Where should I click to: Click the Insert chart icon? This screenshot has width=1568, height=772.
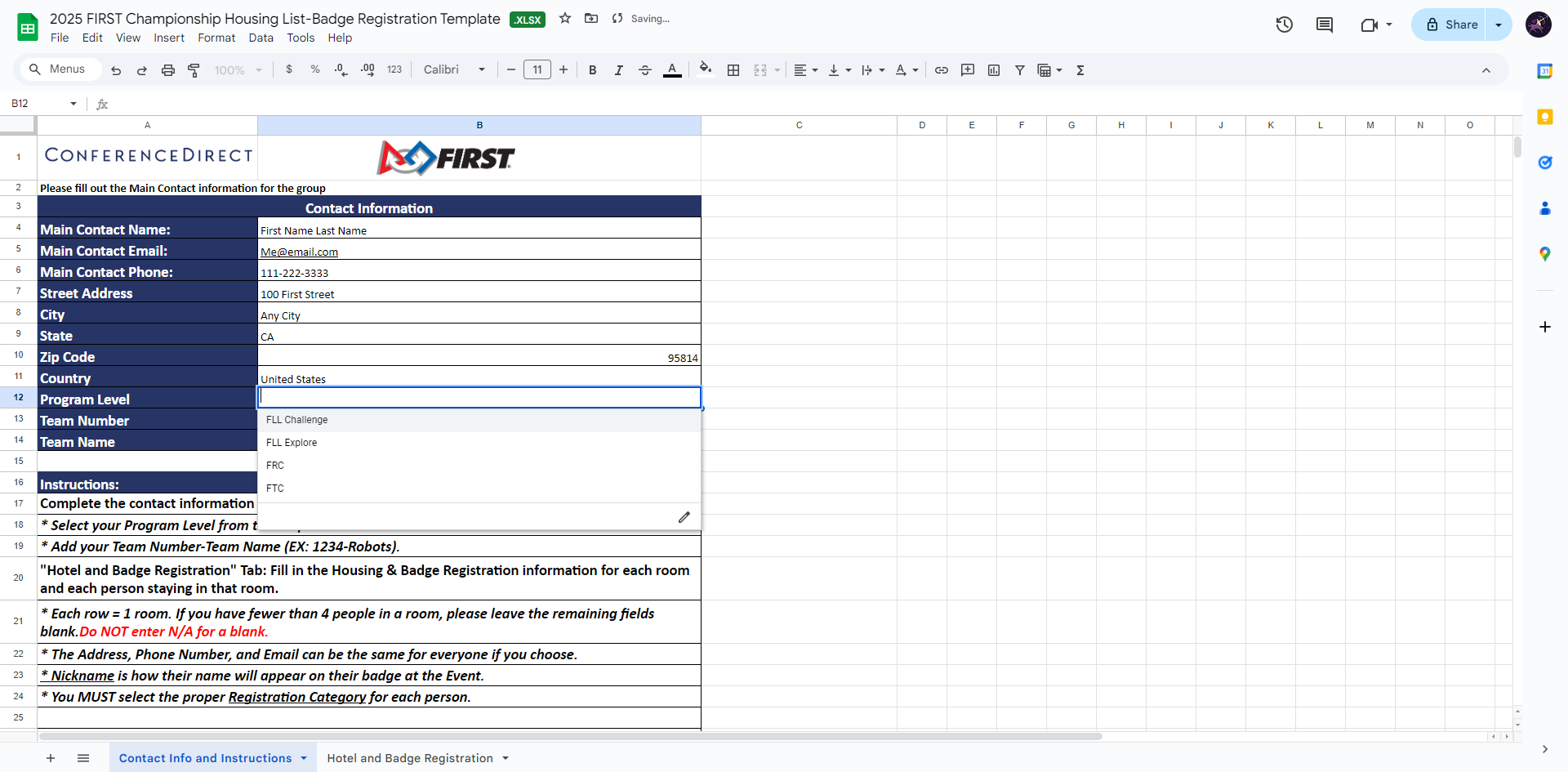click(994, 70)
